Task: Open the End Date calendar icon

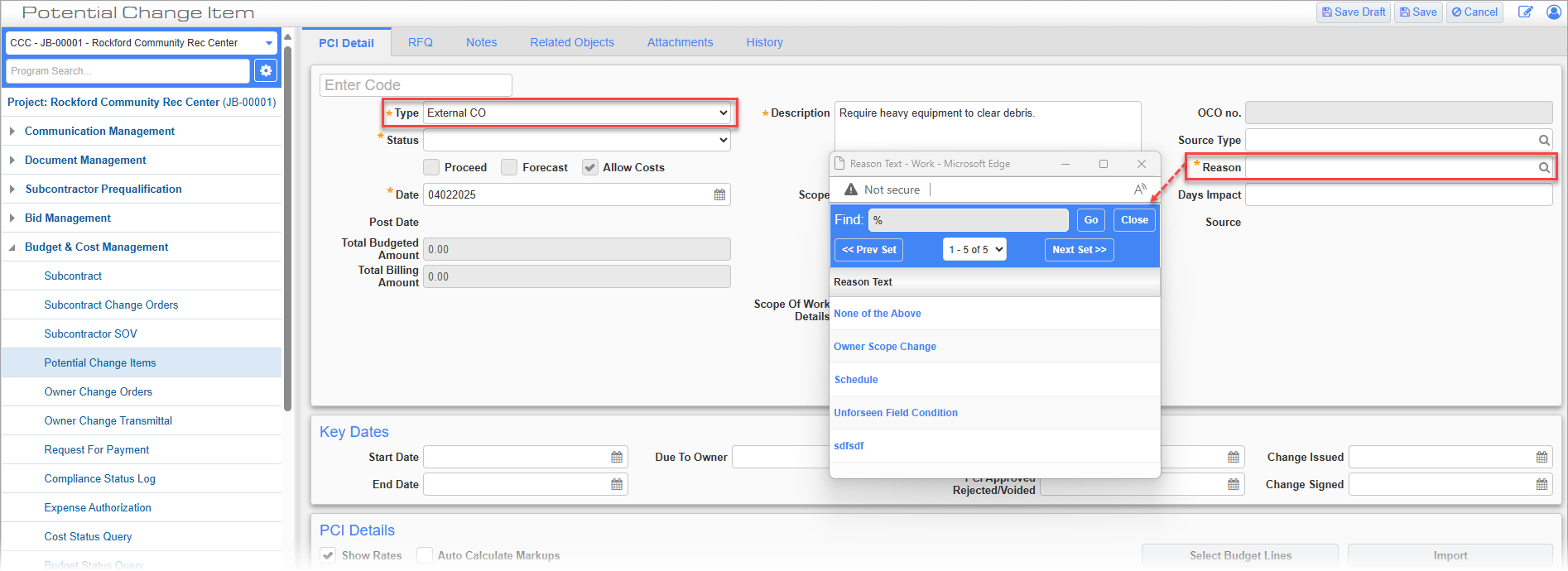Action: tap(617, 484)
